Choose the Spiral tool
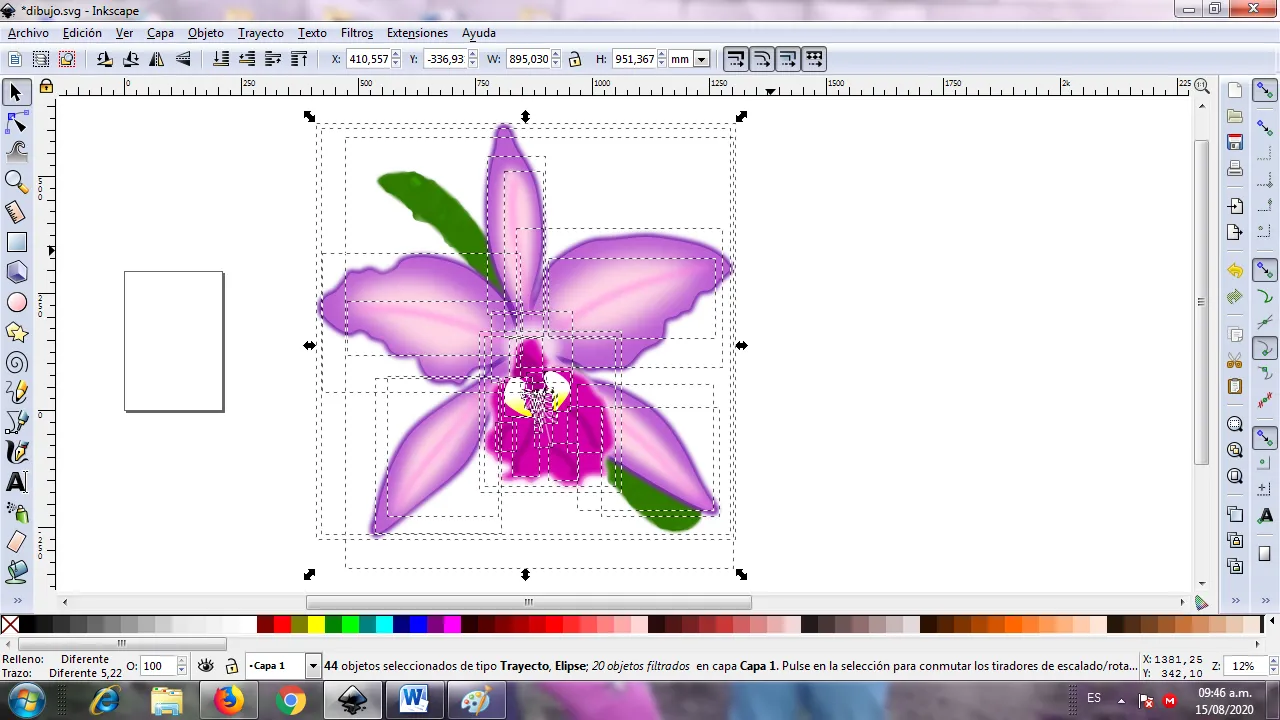Viewport: 1280px width, 720px height. click(16, 363)
